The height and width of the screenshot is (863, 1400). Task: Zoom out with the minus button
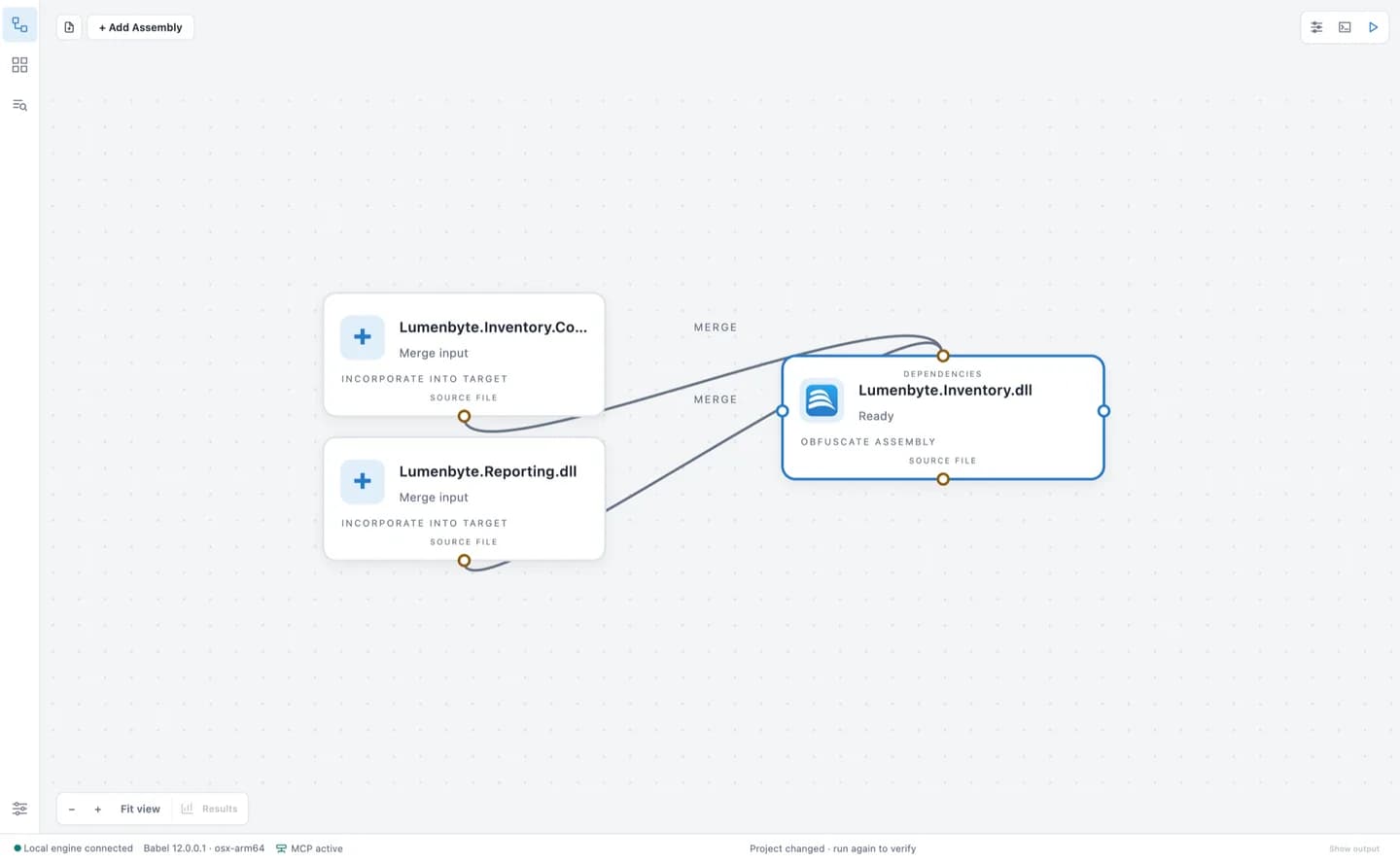(x=72, y=809)
